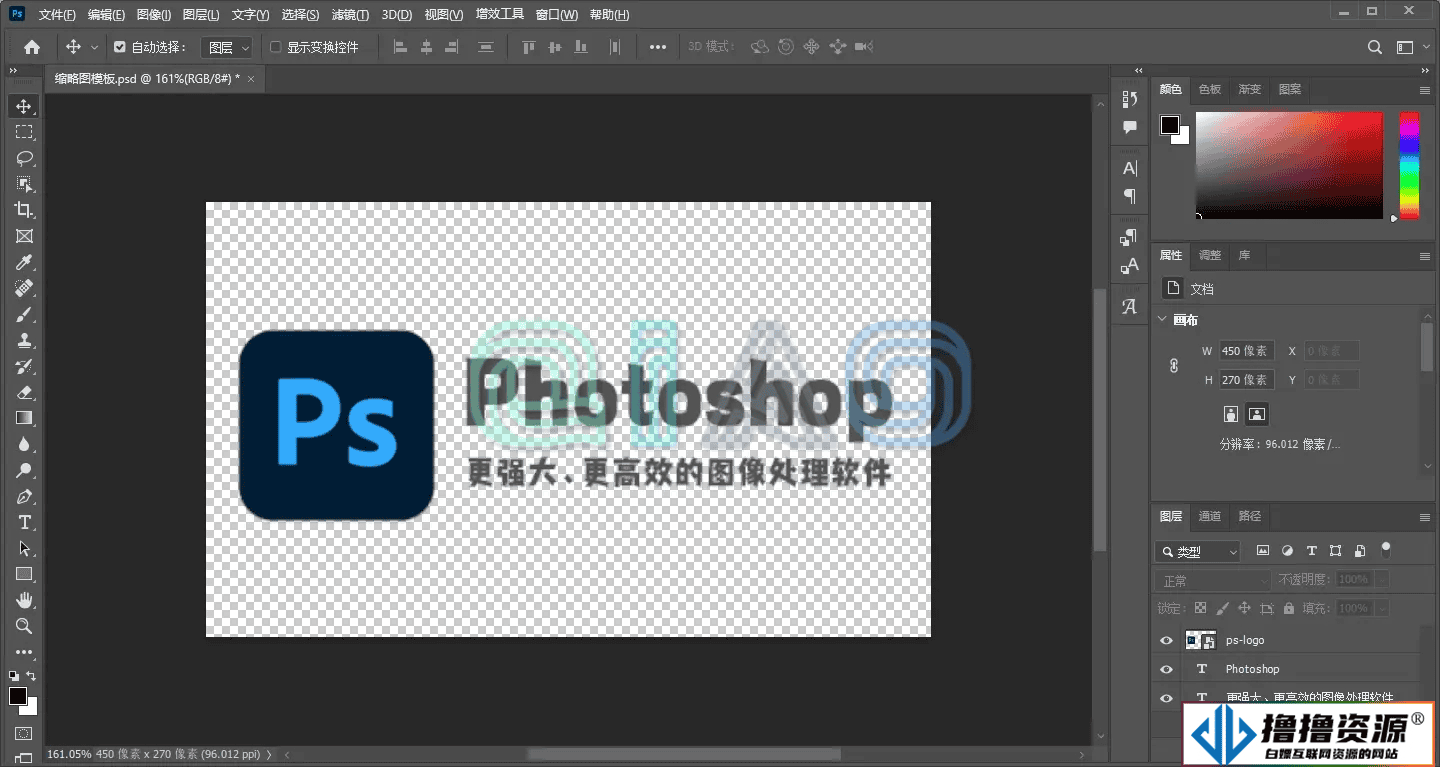Viewport: 1440px width, 767px height.
Task: Select the Pen tool
Action: 24,496
